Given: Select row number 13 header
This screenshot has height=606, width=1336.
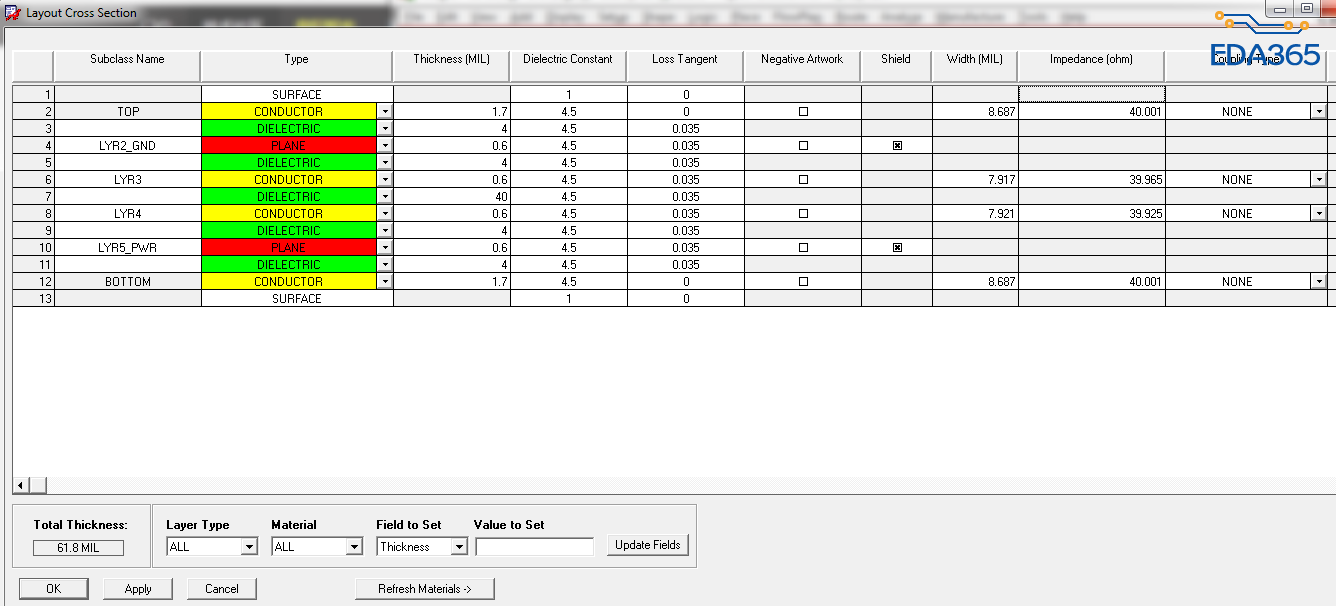Looking at the screenshot, I should 33,299.
